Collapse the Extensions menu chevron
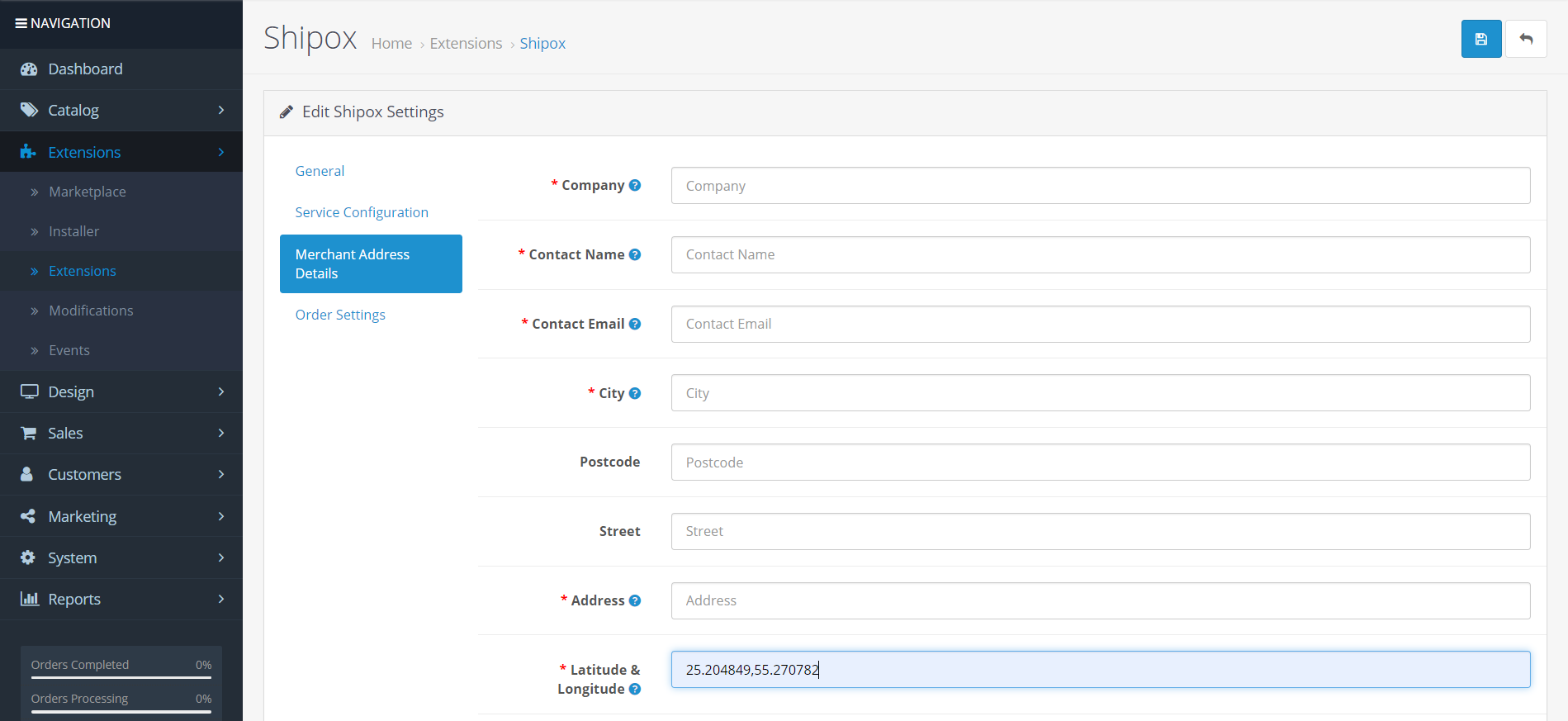This screenshot has height=721, width=1568. click(221, 152)
